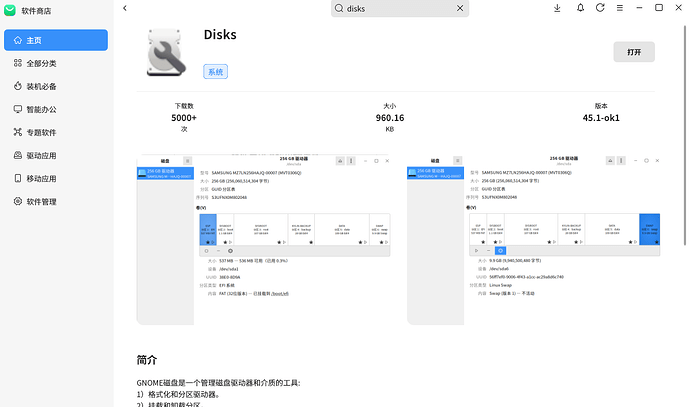The image size is (689, 407).
Task: Open the hamburger menu
Action: tap(620, 8)
